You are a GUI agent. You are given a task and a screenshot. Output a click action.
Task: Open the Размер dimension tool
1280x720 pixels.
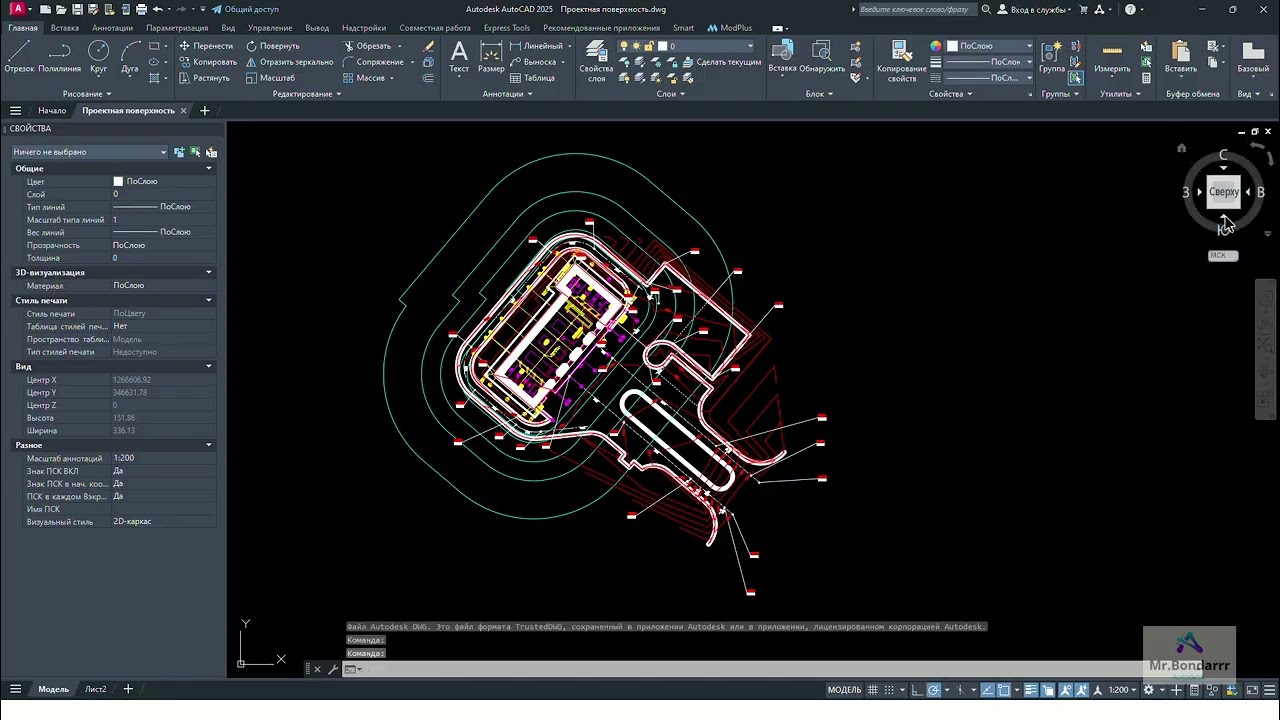coord(491,58)
